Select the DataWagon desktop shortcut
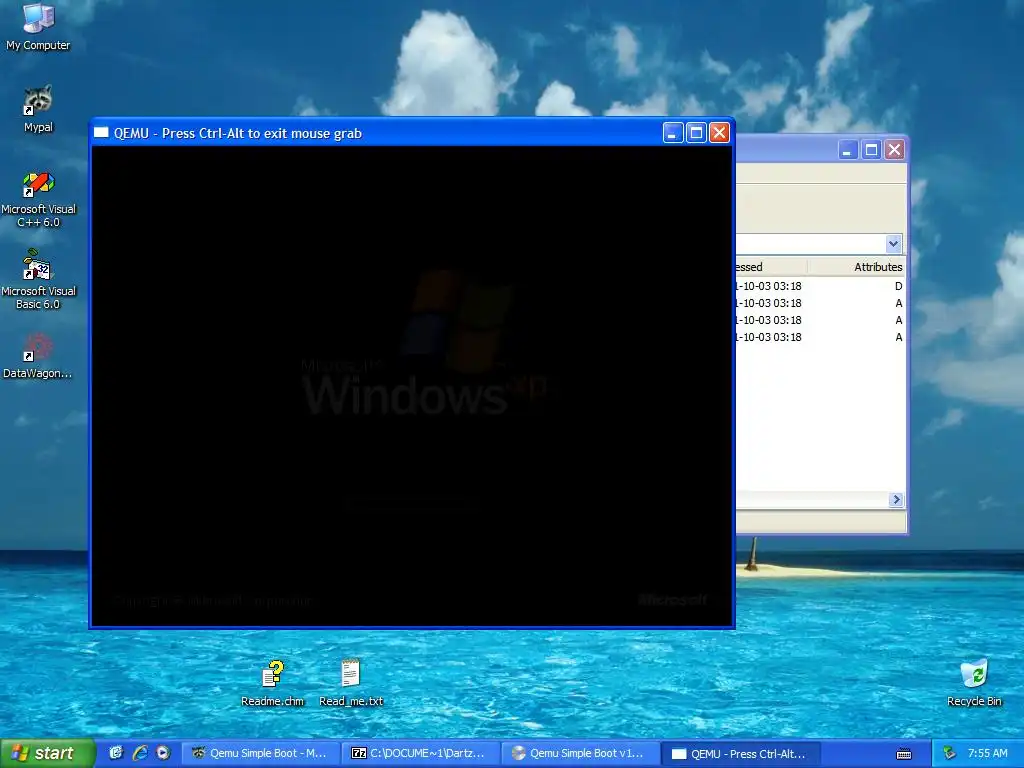The image size is (1024, 768). (38, 357)
